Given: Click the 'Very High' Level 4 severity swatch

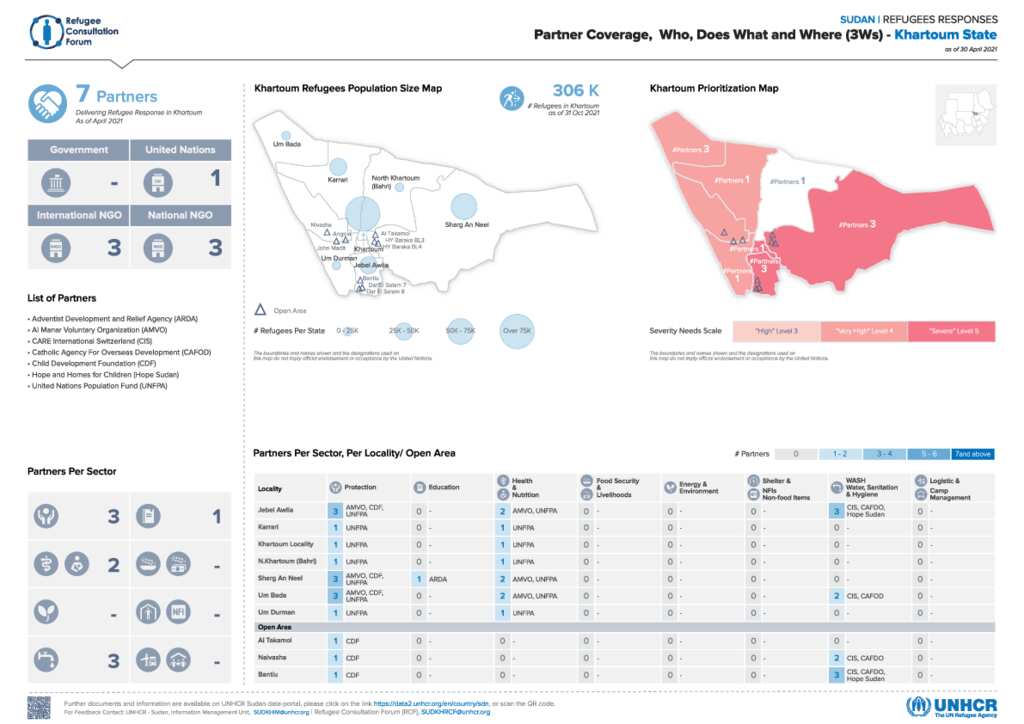Looking at the screenshot, I should click(862, 330).
